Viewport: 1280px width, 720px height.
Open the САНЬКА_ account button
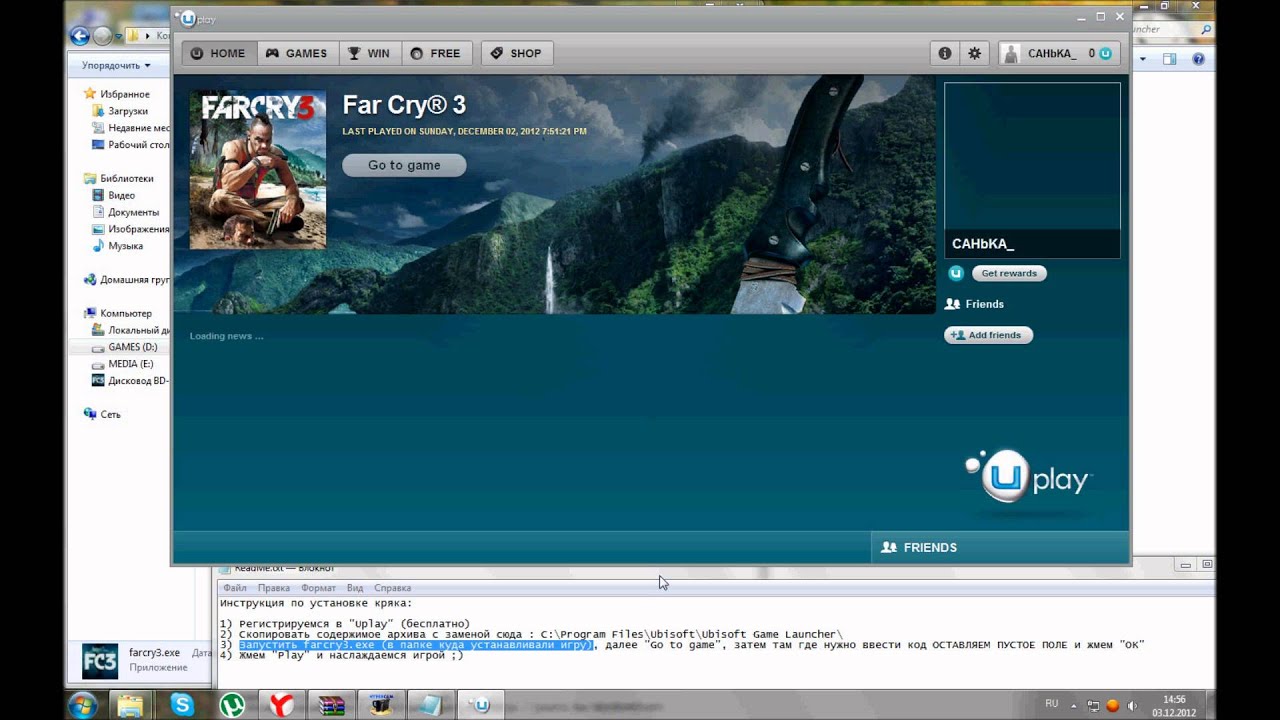pyautogui.click(x=1059, y=53)
